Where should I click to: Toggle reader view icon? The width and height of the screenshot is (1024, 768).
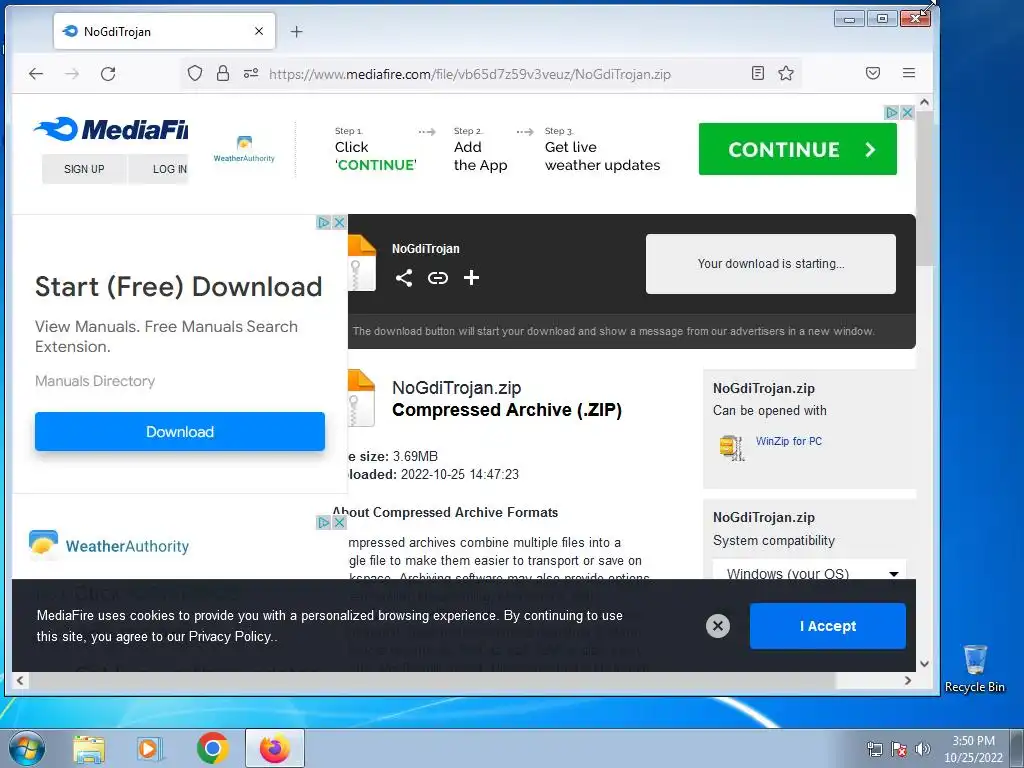(758, 73)
